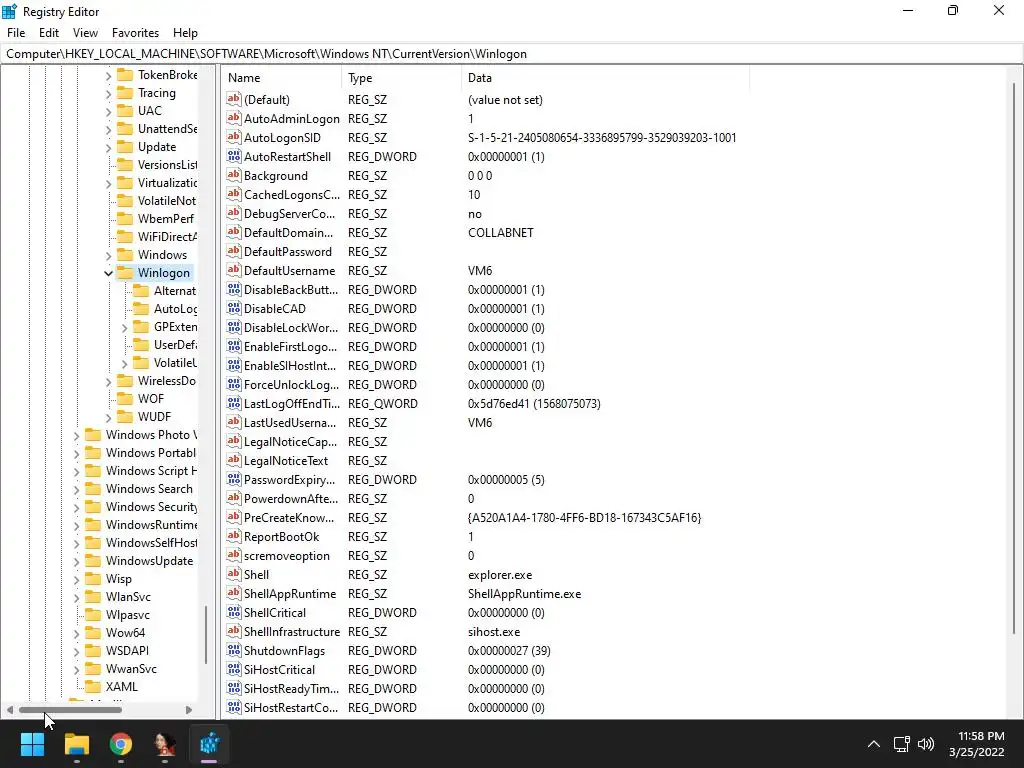Viewport: 1024px width, 768px height.
Task: Open the Edit menu
Action: click(49, 33)
